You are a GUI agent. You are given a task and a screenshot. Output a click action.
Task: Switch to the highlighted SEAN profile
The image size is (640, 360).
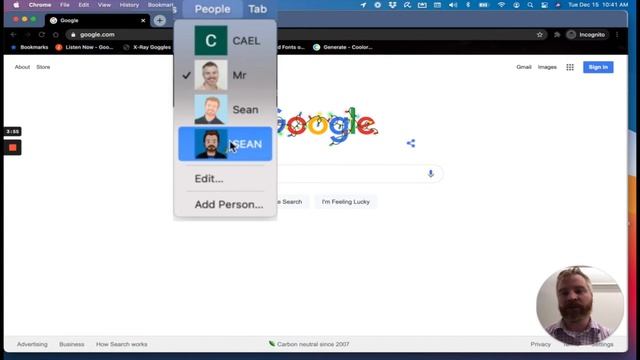point(225,144)
